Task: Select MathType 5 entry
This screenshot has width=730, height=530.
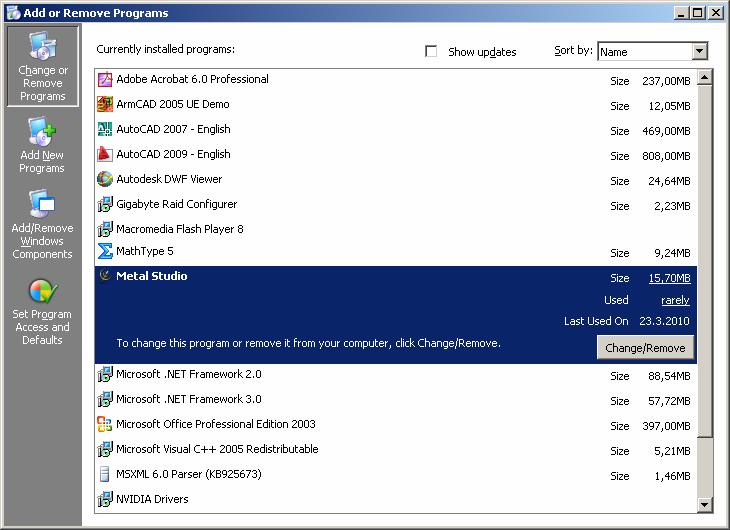Action: (396, 252)
